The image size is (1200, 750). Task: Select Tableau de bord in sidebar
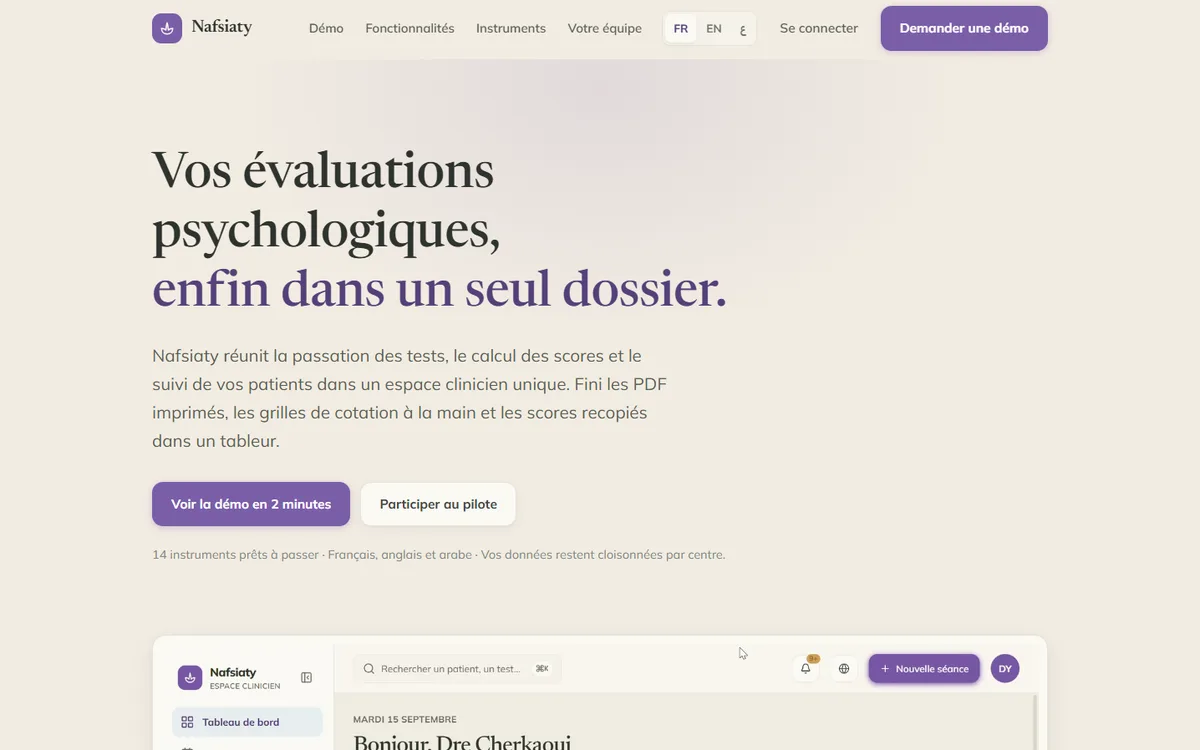coord(248,722)
